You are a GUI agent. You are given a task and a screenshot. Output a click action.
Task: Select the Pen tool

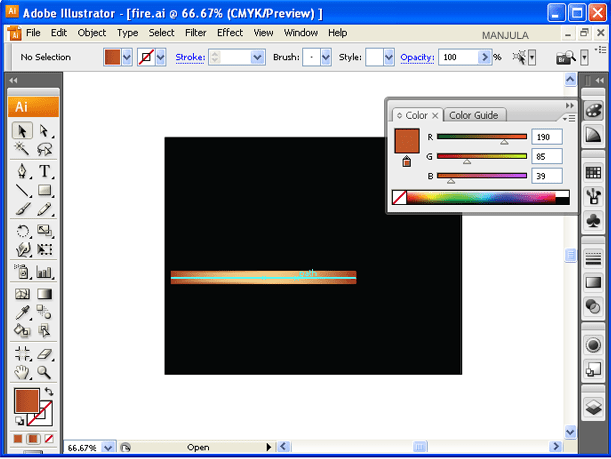click(22, 171)
